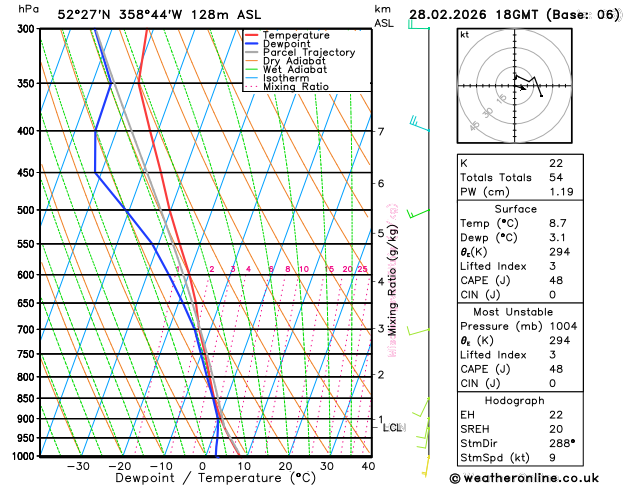Viewport: 629px width, 486px height.
Task: Click the wind barb at 300 hPa
Action: 419,25
